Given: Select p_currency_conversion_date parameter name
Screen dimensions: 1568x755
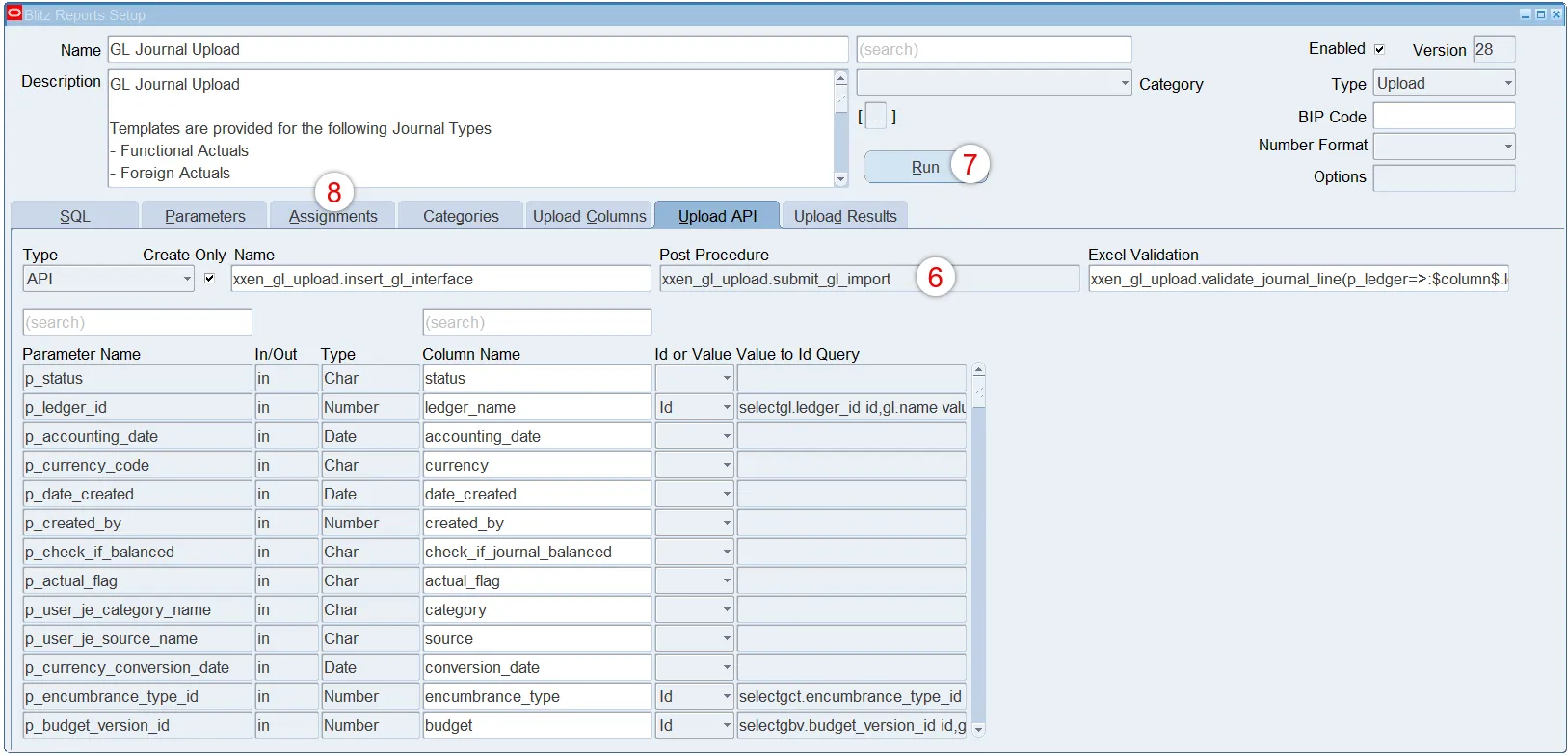Looking at the screenshot, I should pos(138,668).
